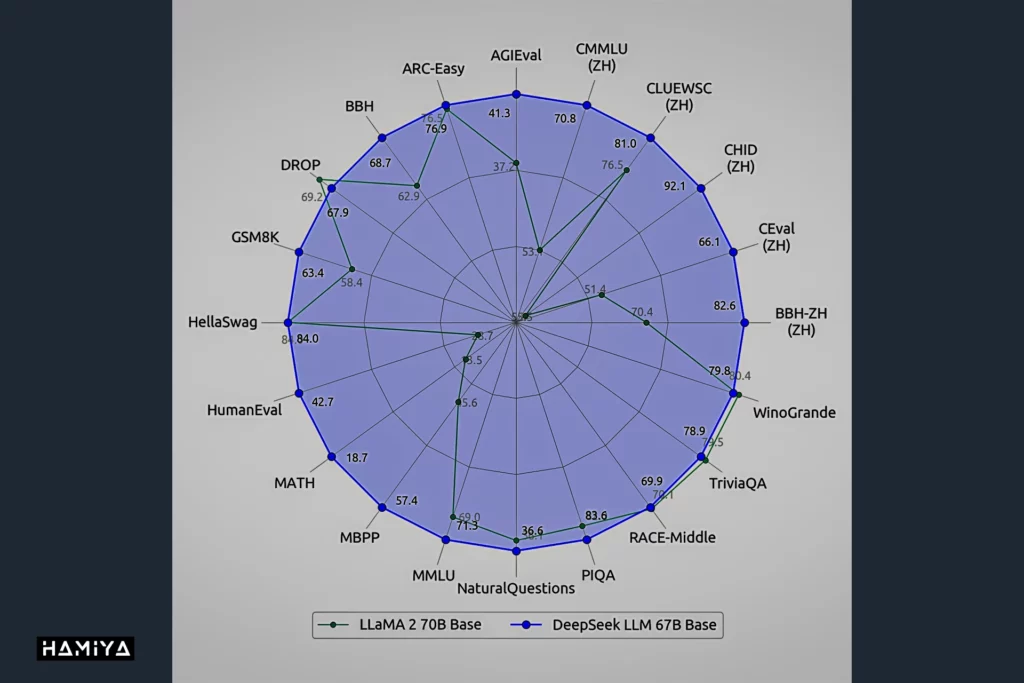Screen dimensions: 1024x683
Task: Click the 81.0 value near CLUEWSC
Action: pyautogui.click(x=625, y=144)
